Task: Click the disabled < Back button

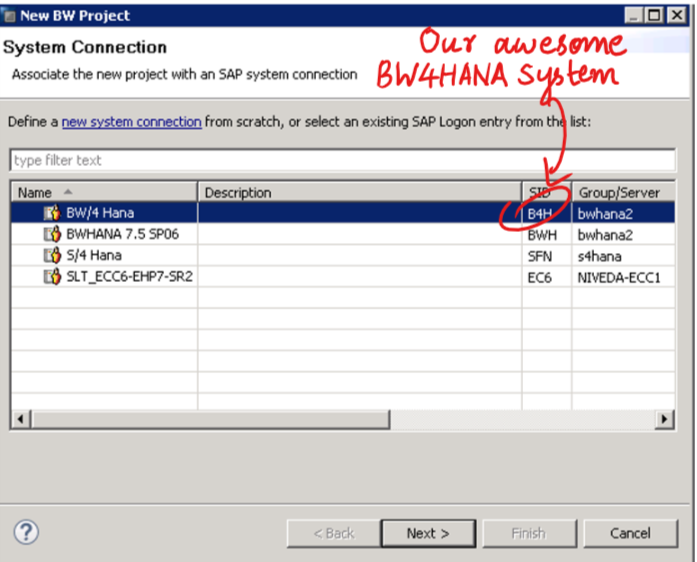Action: point(334,533)
